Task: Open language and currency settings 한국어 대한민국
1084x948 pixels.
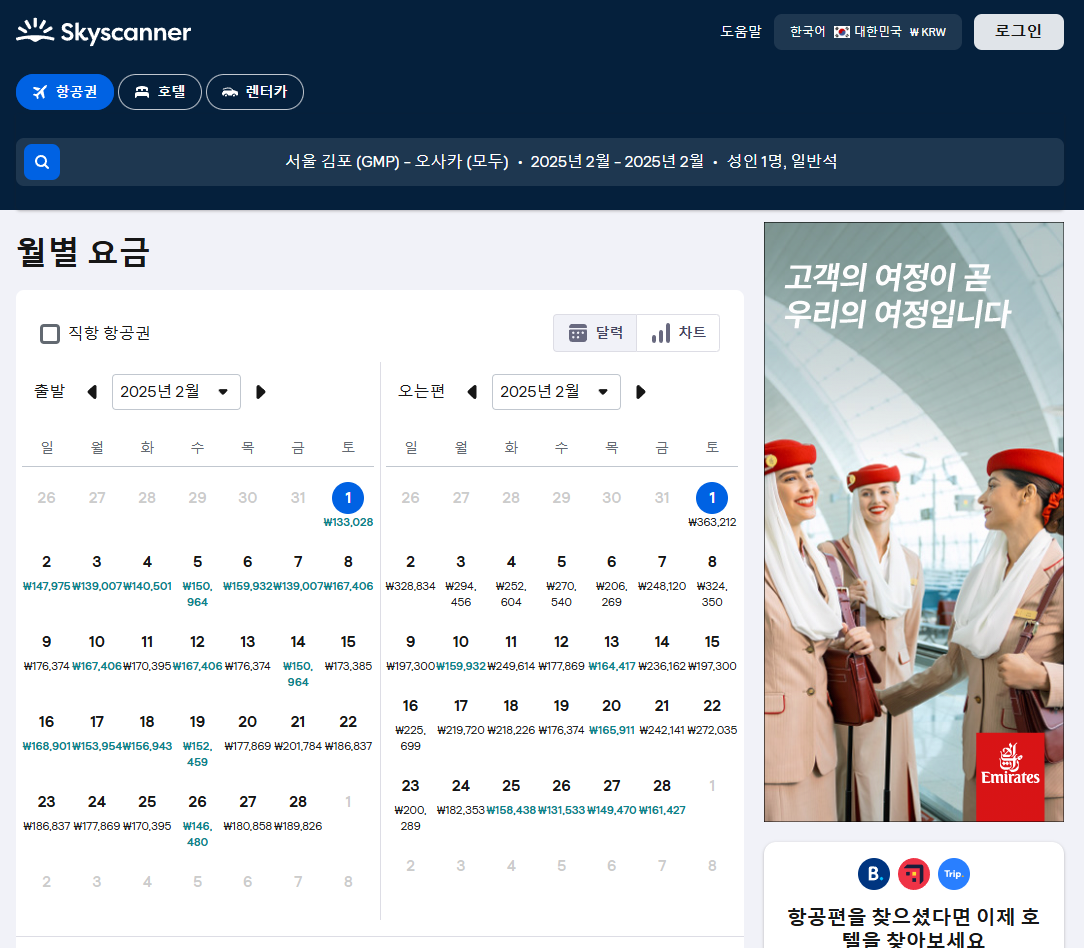Action: point(867,31)
